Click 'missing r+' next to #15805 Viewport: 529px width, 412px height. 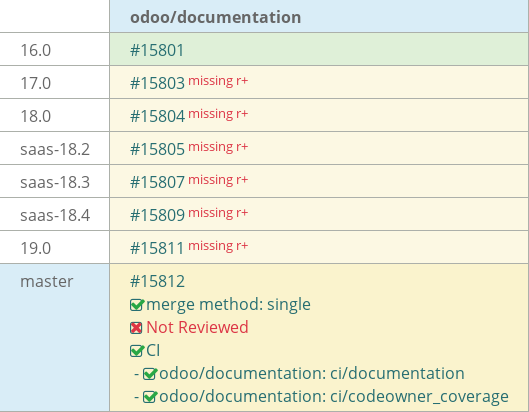point(218,147)
